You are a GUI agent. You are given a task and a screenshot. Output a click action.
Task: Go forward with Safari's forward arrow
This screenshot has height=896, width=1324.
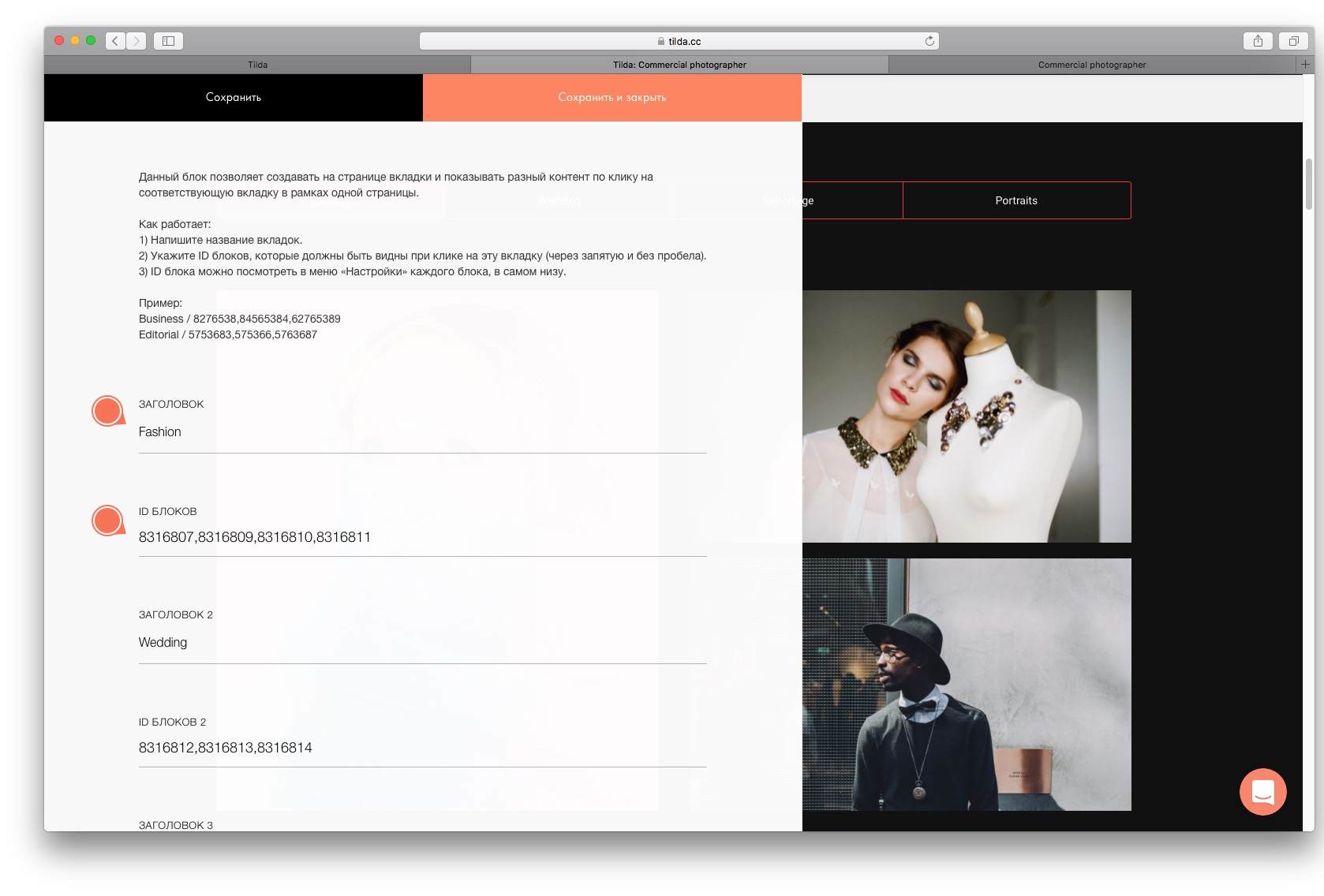pos(137,41)
